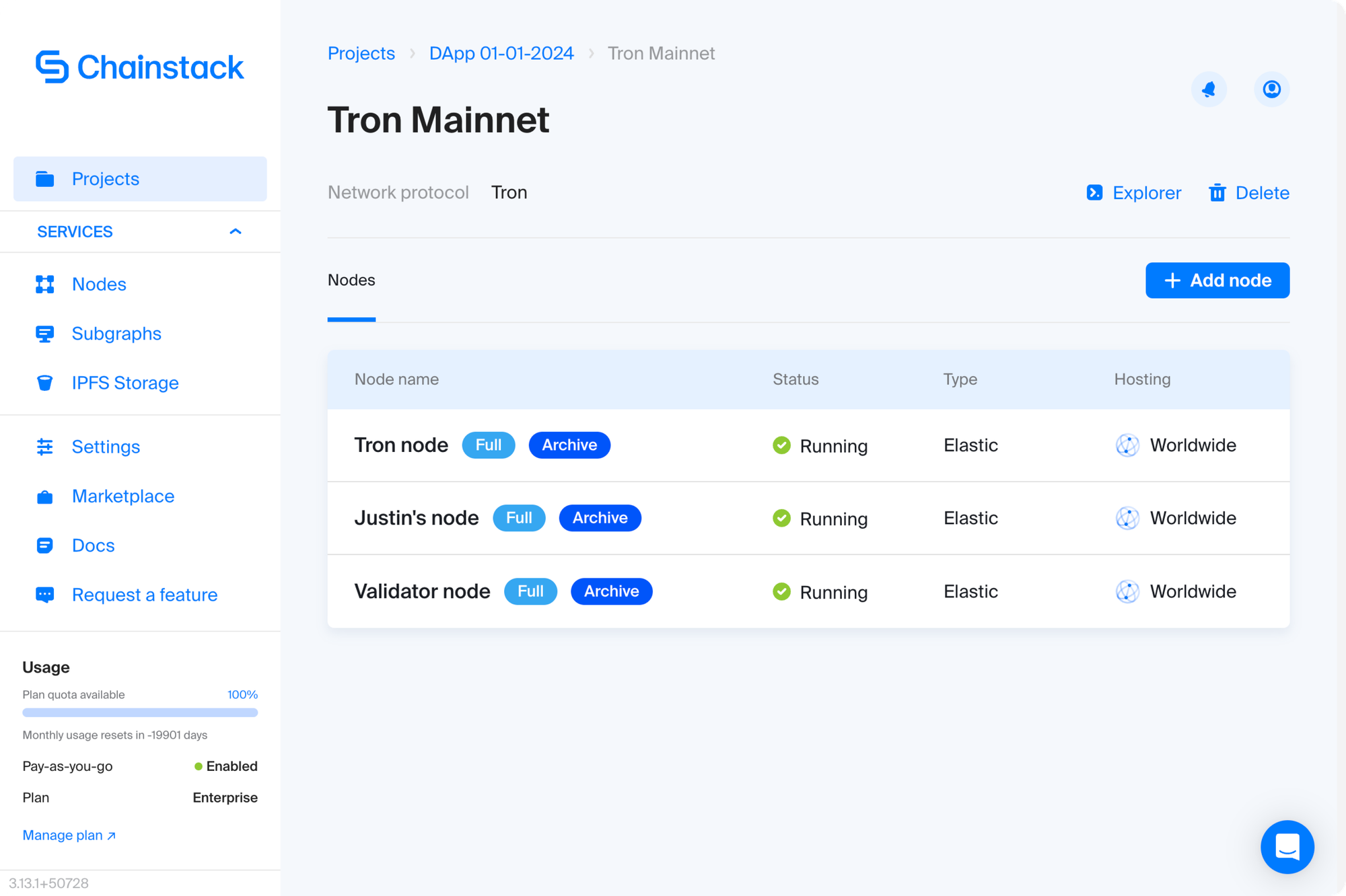Click the notifications bell icon
The width and height of the screenshot is (1346, 896).
[1209, 89]
